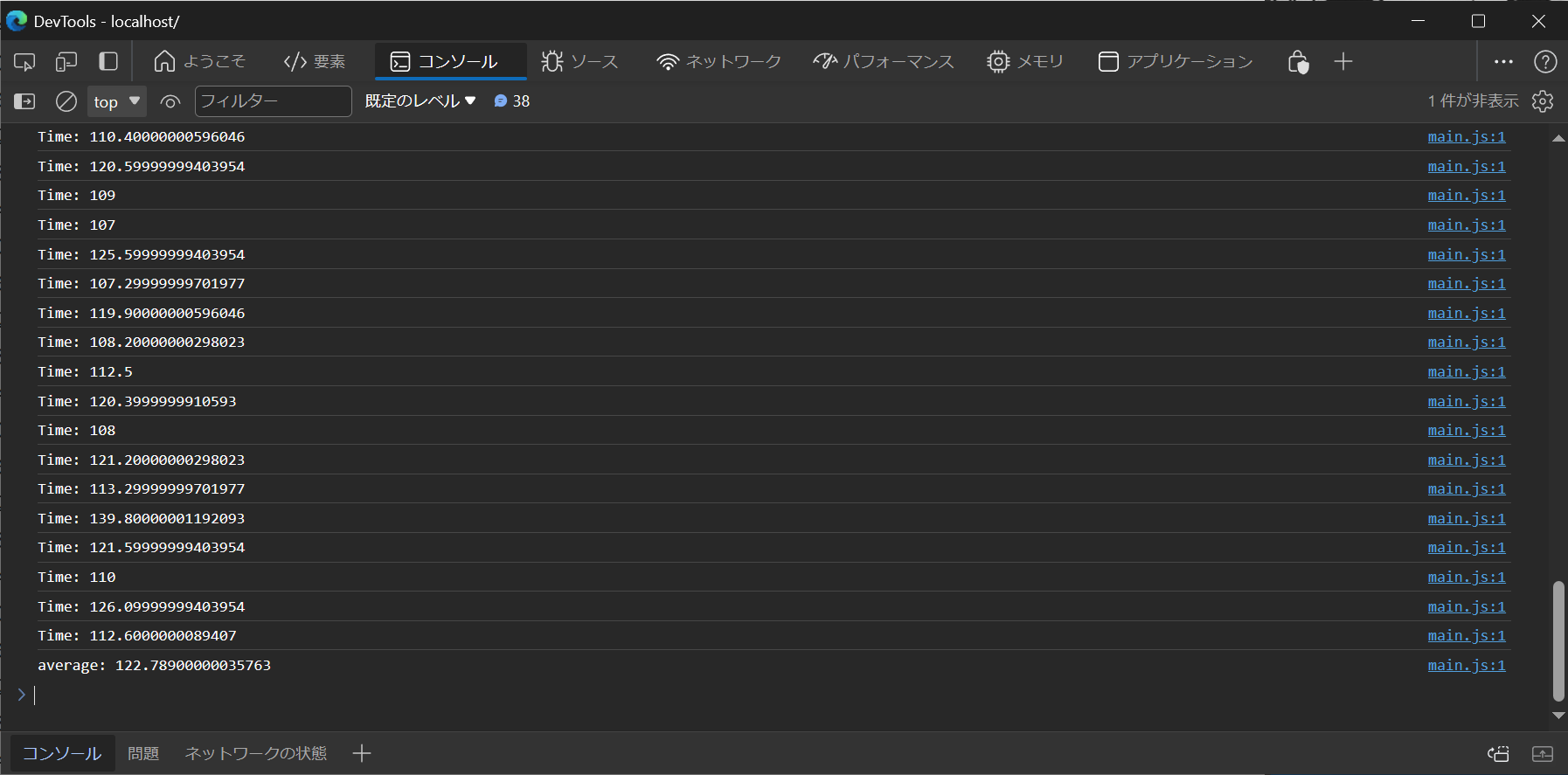Add a drawer tool with bottom plus icon
Screen dimensions: 1568x775
pos(362,753)
